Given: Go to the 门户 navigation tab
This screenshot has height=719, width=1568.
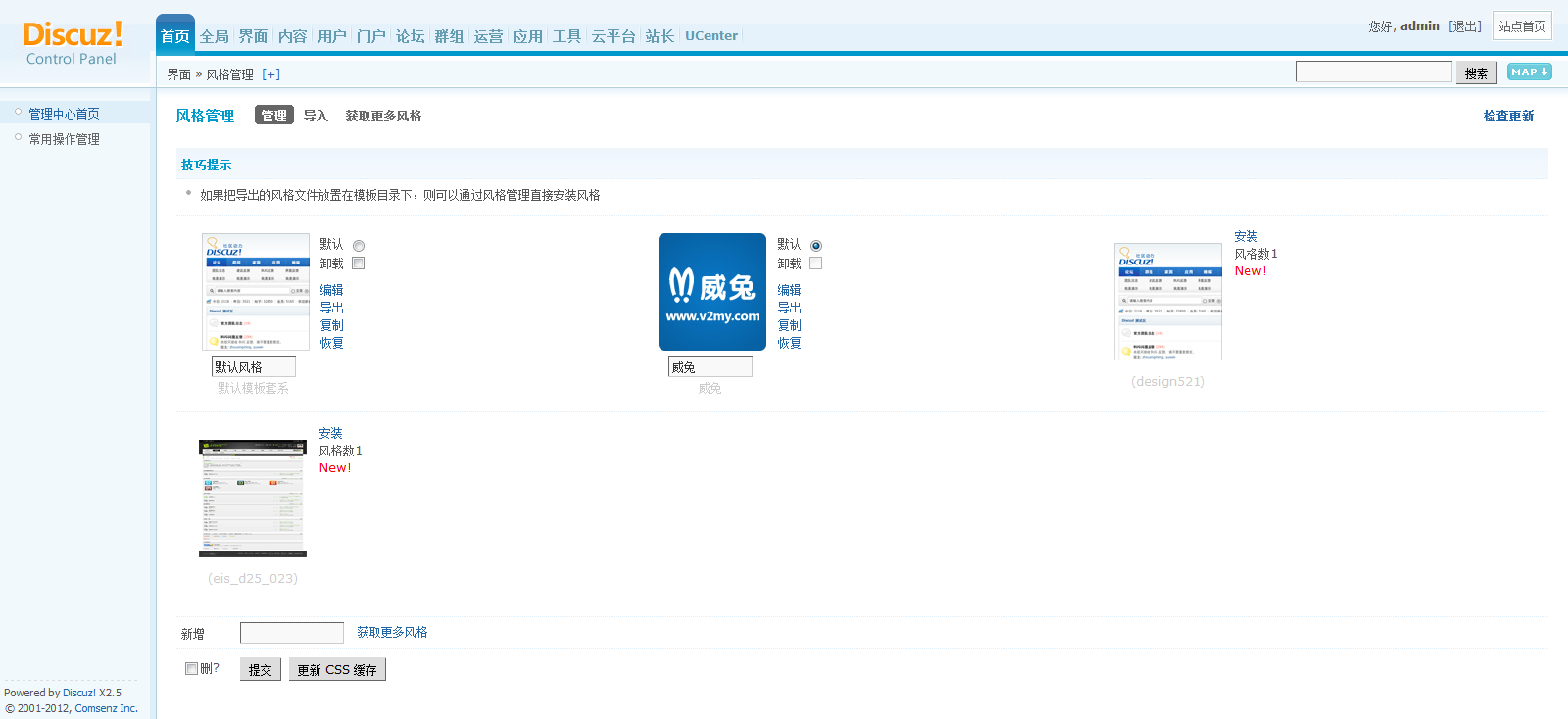Looking at the screenshot, I should pos(371,36).
